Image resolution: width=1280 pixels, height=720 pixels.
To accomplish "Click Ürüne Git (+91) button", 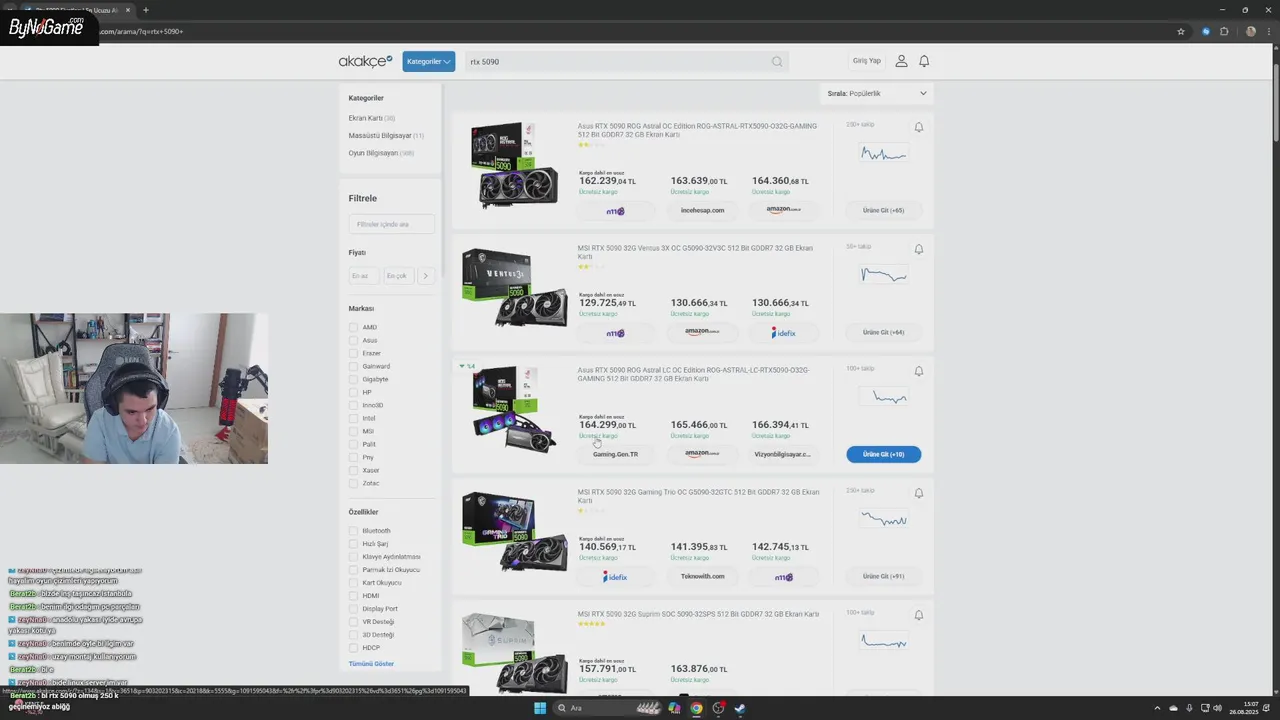I will pos(883,576).
